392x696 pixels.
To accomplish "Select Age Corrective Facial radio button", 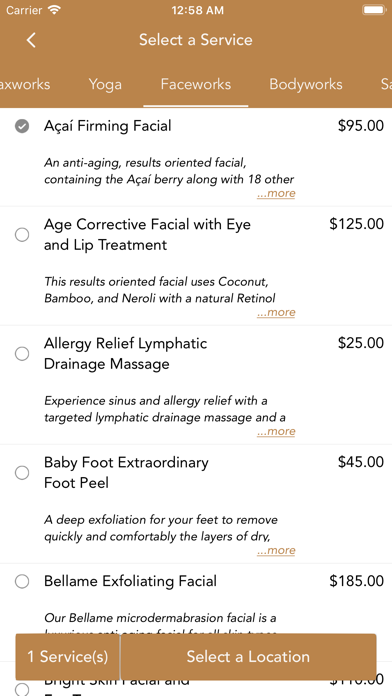I will click(22, 234).
